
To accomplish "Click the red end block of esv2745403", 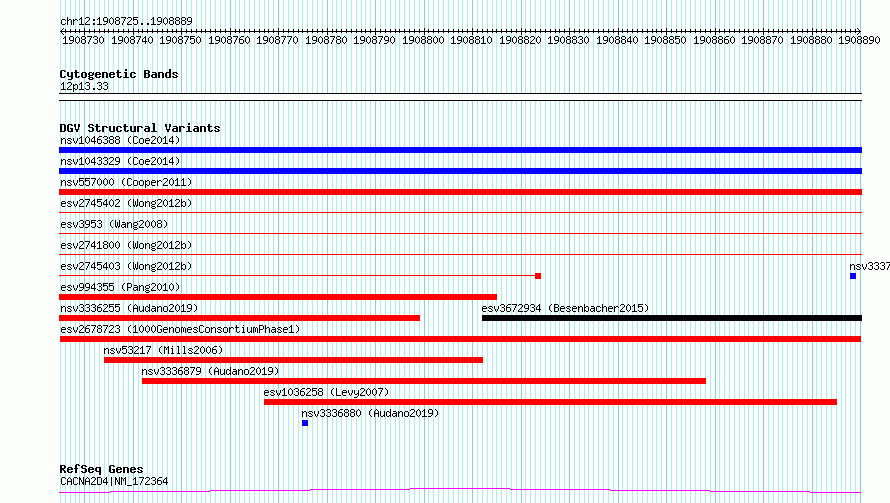I will pyautogui.click(x=538, y=276).
